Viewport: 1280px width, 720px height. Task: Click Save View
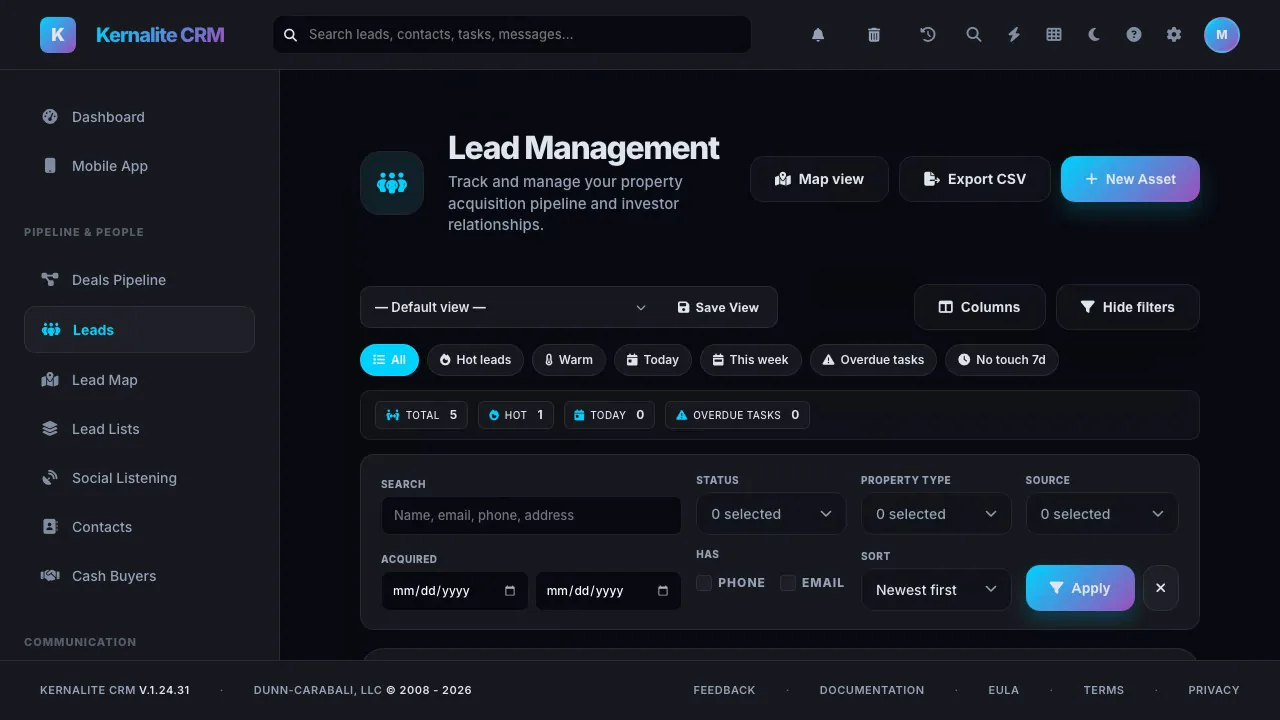pos(718,308)
